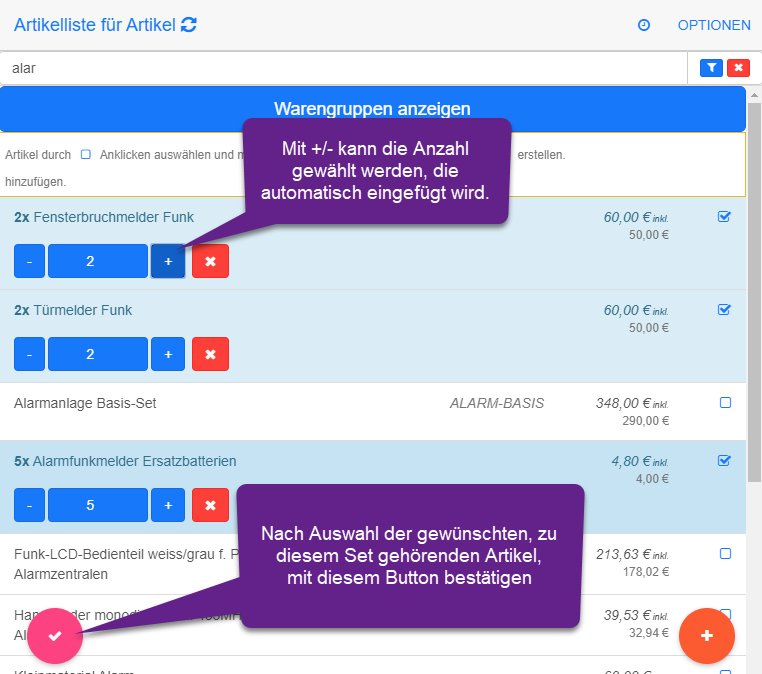Image resolution: width=762 pixels, height=674 pixels.
Task: Click quantity value 2 for Türmelder Funk
Action: click(x=98, y=354)
